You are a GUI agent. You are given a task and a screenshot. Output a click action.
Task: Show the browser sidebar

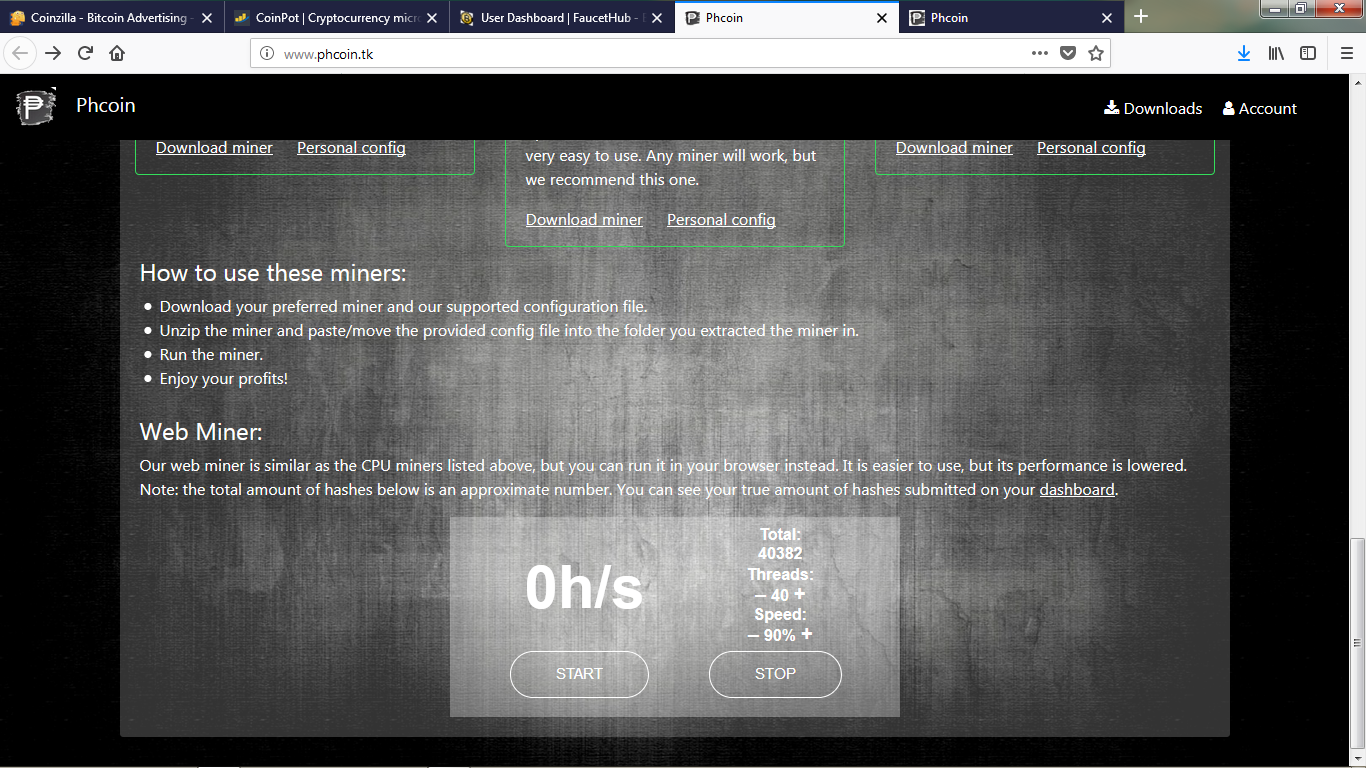1308,54
